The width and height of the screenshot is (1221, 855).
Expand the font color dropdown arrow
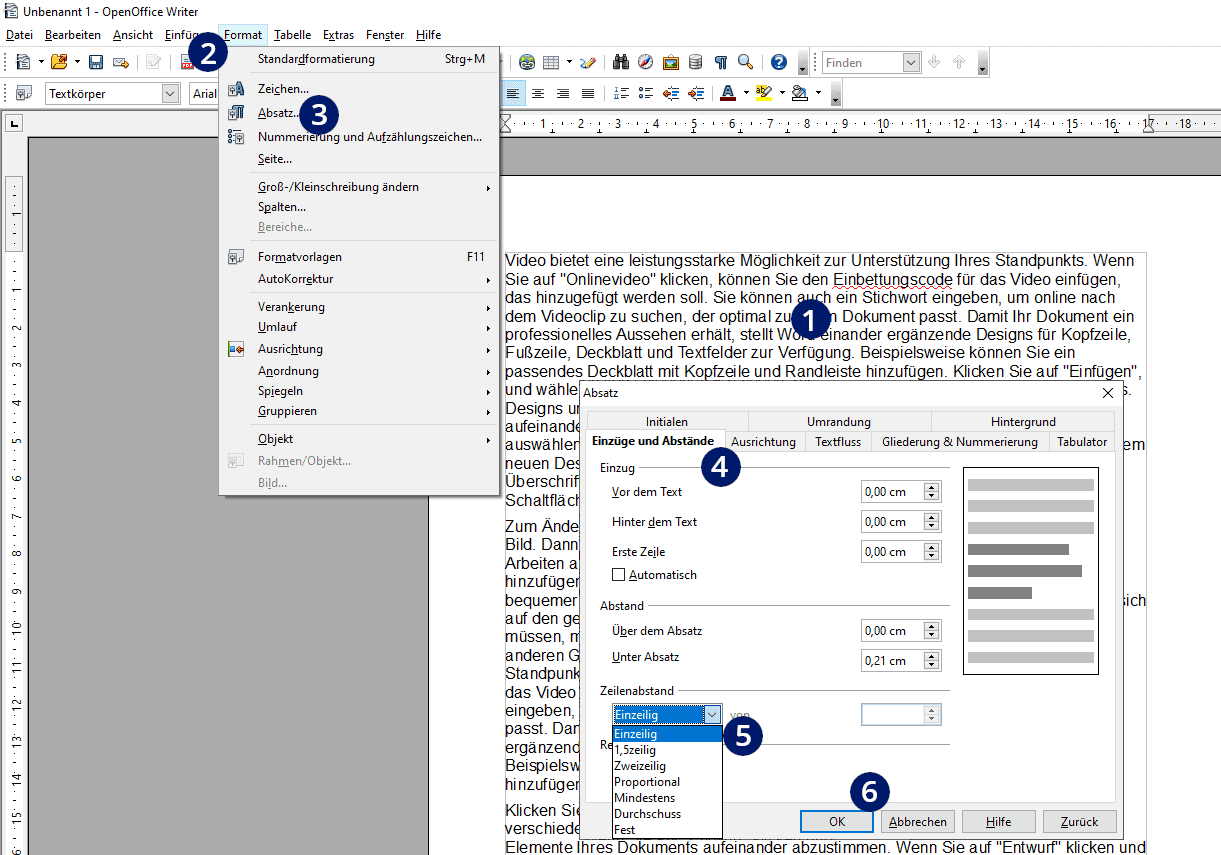coord(745,93)
